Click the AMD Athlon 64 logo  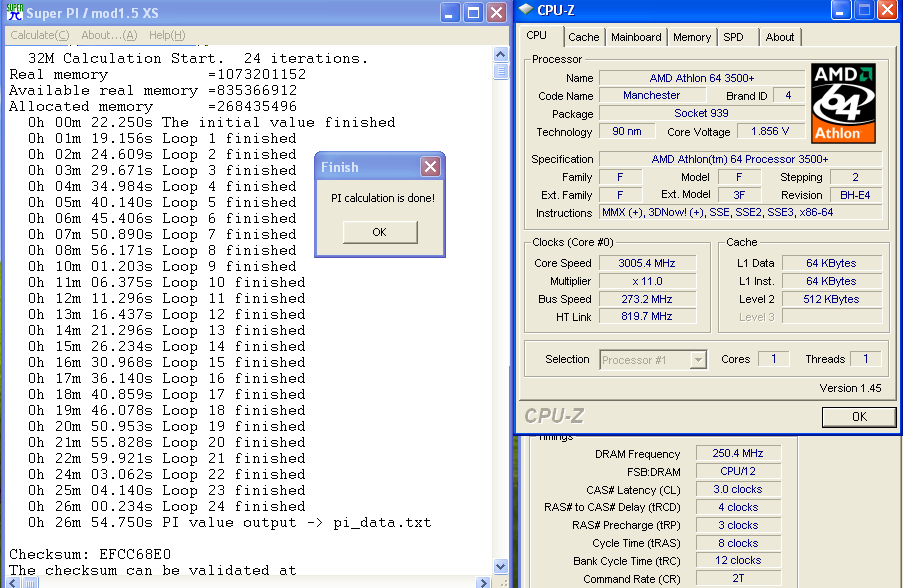point(843,103)
